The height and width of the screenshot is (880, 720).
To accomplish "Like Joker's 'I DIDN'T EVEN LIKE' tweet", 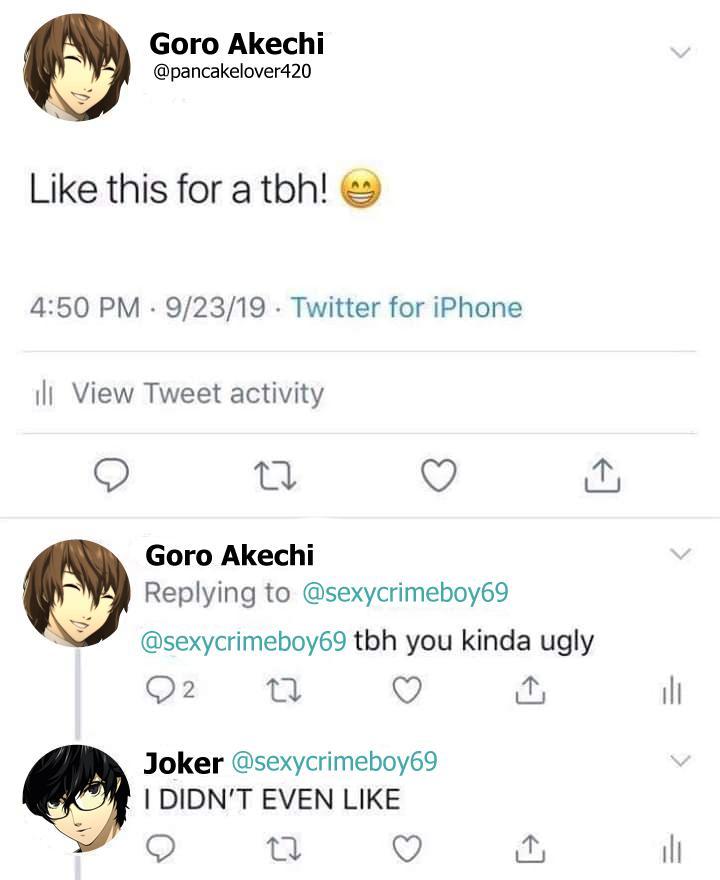I will click(405, 848).
